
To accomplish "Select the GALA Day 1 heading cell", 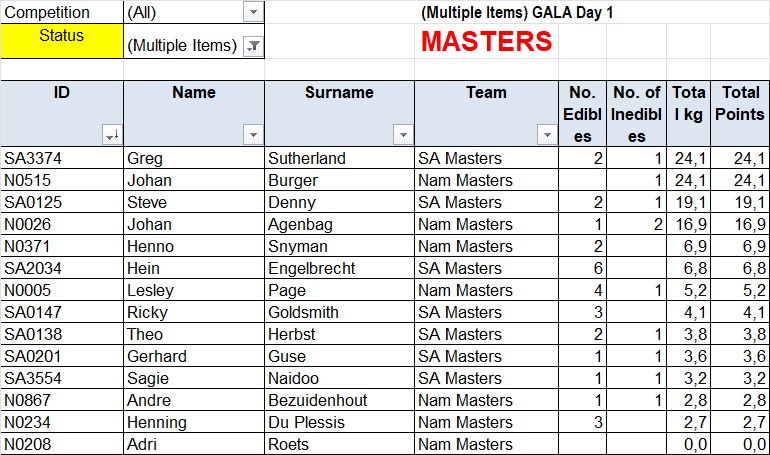I will point(517,12).
